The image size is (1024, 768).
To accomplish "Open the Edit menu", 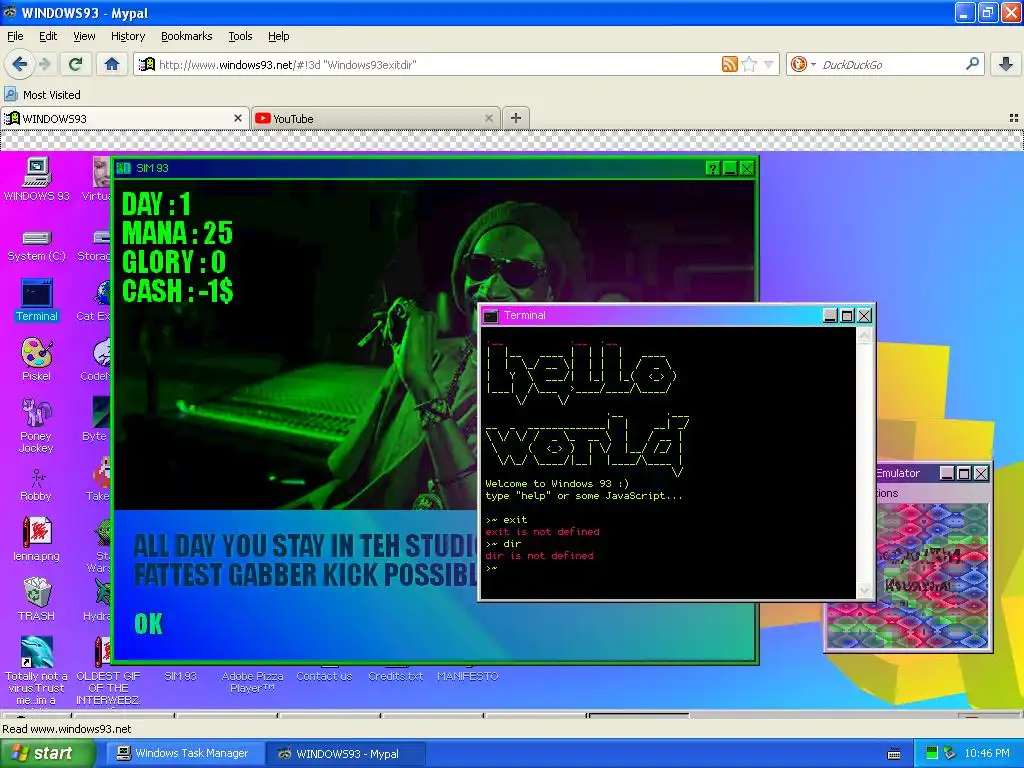I will [x=48, y=36].
